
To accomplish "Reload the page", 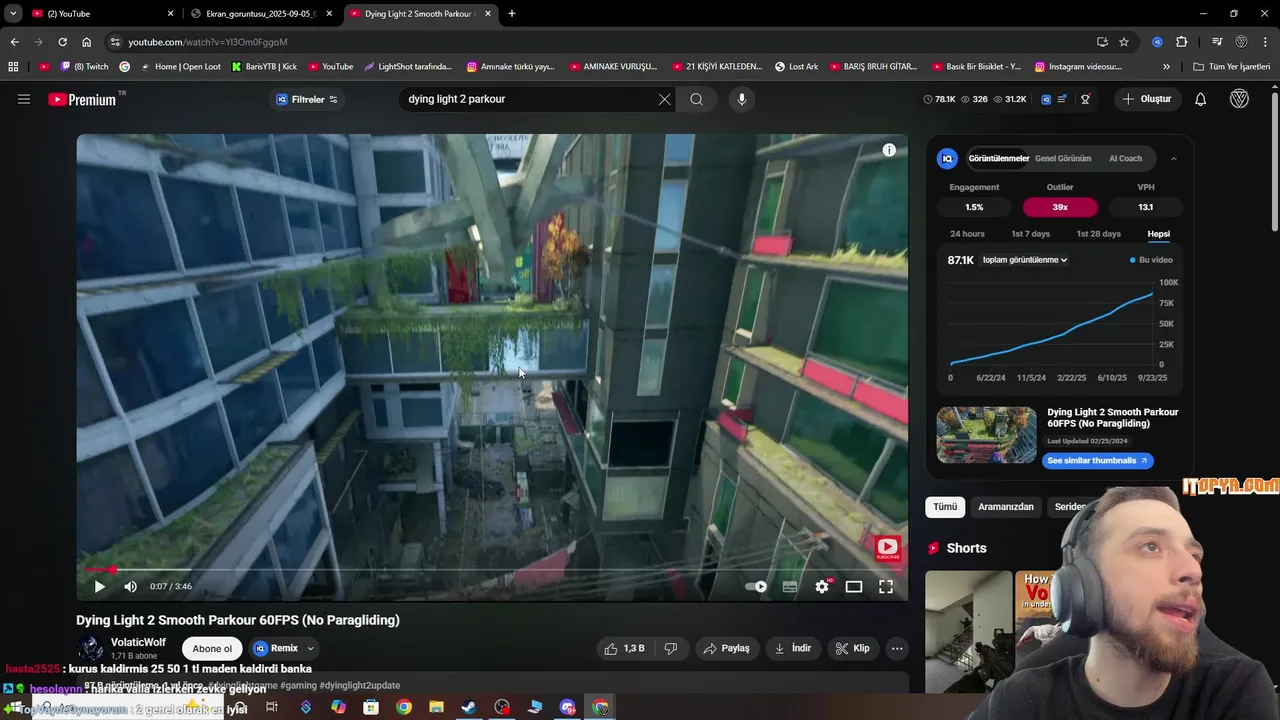I will (62, 42).
